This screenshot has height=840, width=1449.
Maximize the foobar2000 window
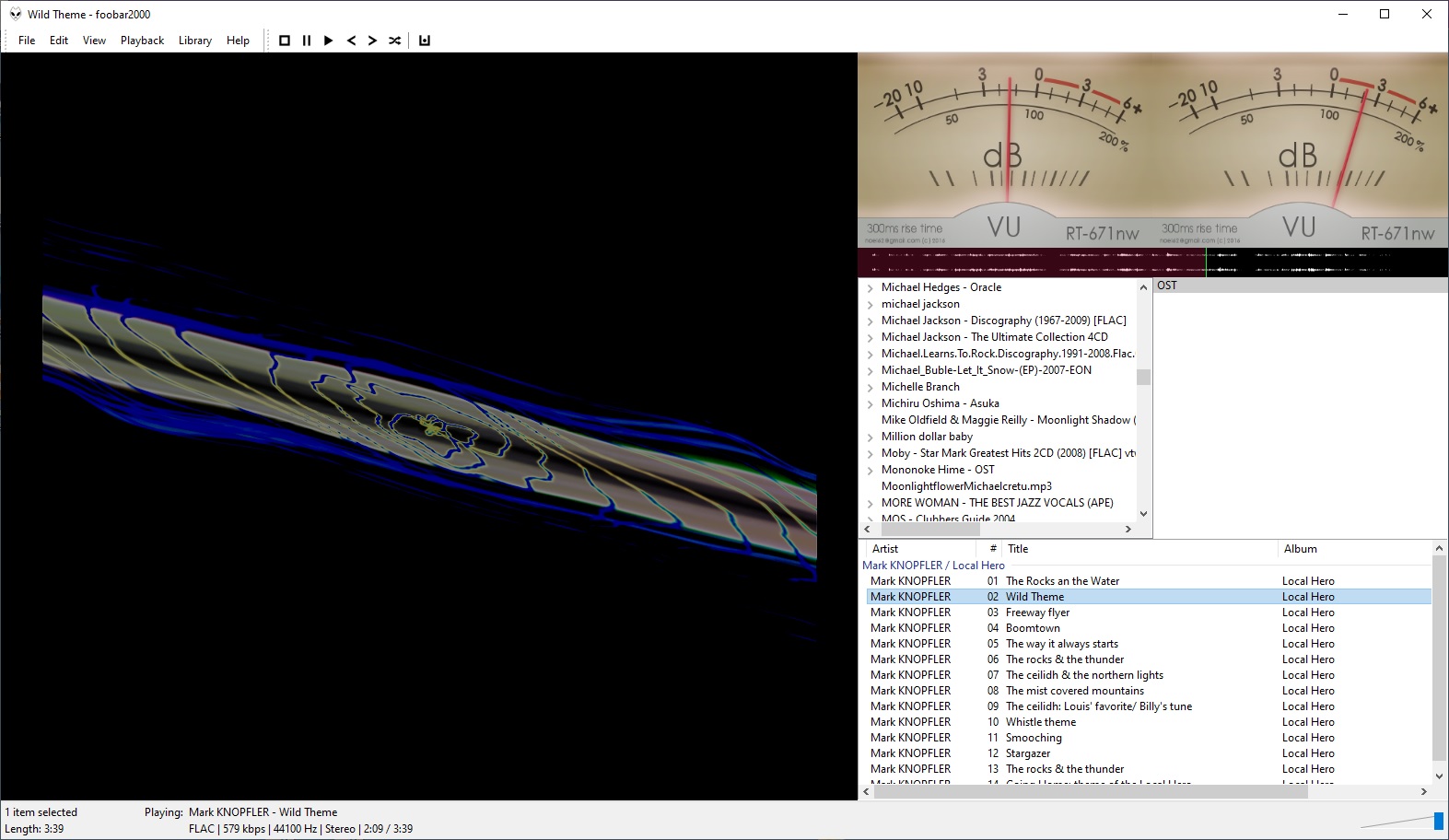1384,14
